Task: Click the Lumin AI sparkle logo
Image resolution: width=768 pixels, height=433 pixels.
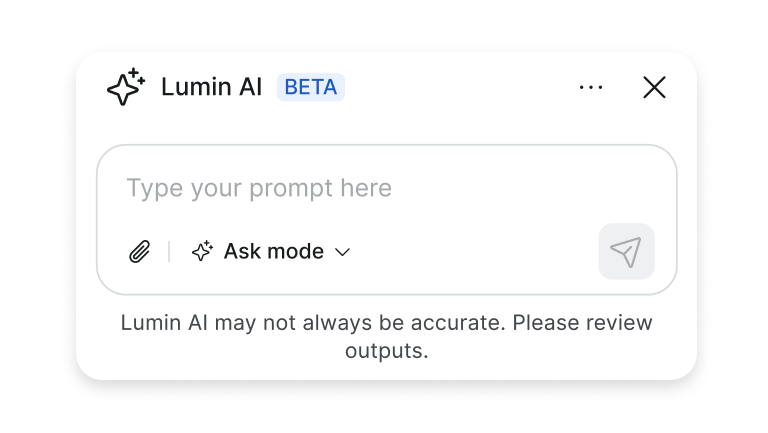Action: click(126, 88)
